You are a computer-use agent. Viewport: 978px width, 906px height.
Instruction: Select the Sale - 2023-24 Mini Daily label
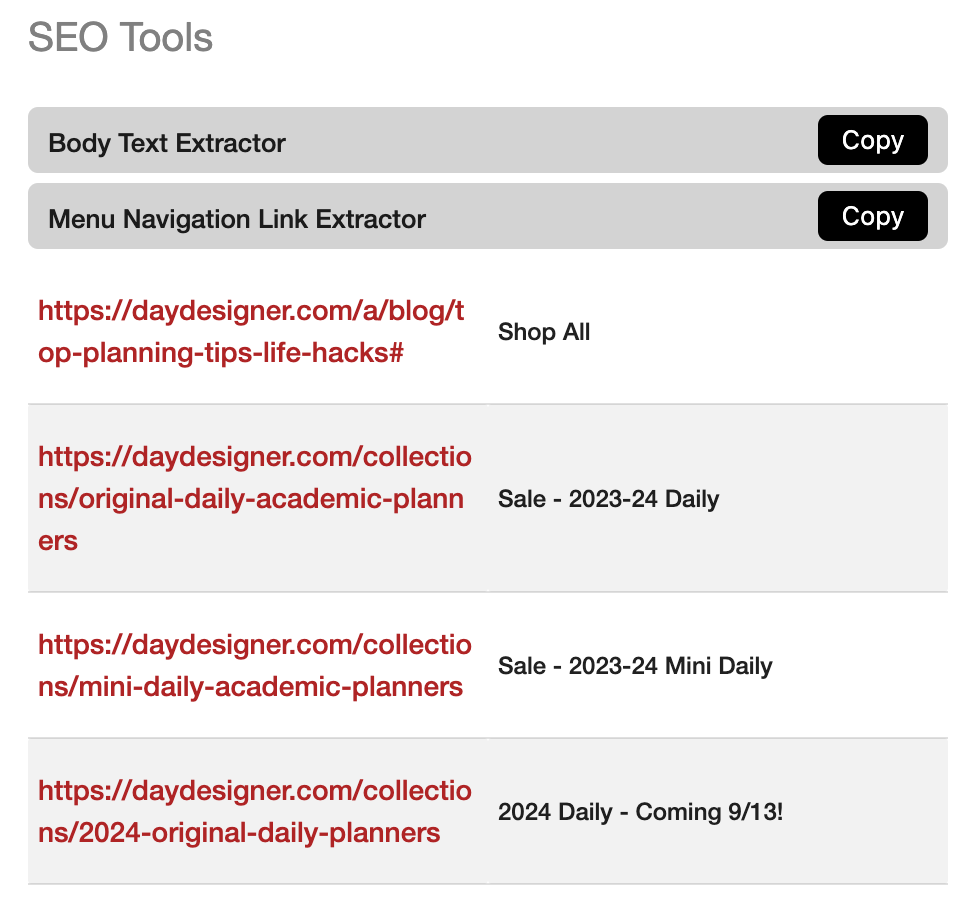[635, 666]
